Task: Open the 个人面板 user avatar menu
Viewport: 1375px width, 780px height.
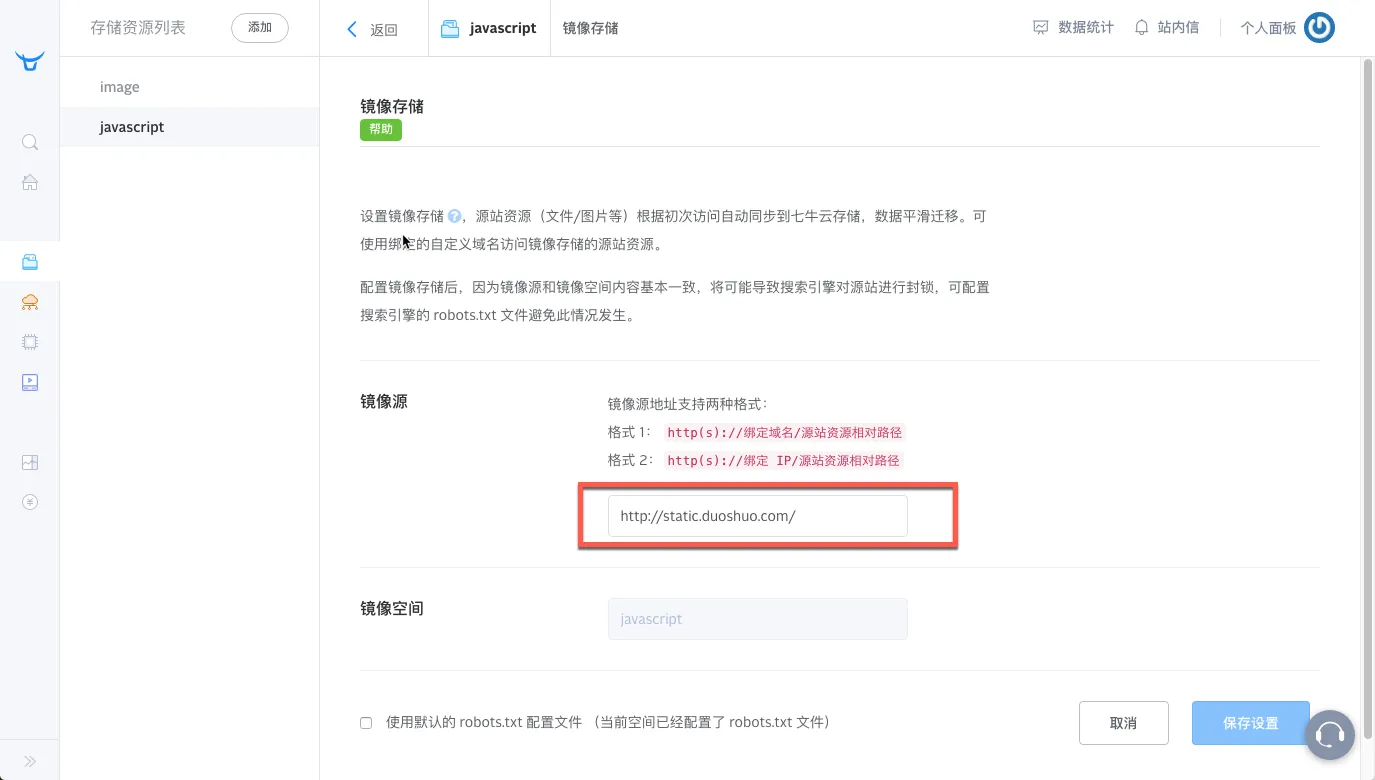Action: 1319,28
